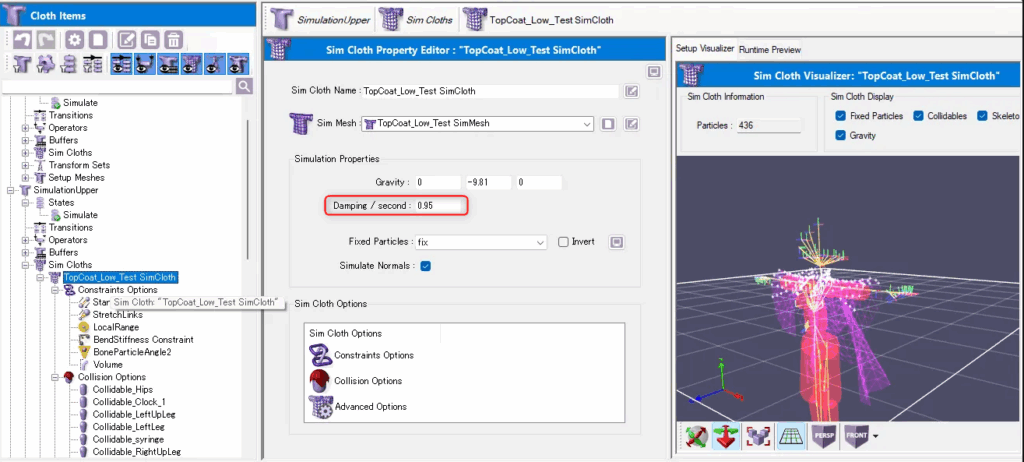
Task: Select the BendStiffness Constraint tree item
Action: click(142, 339)
